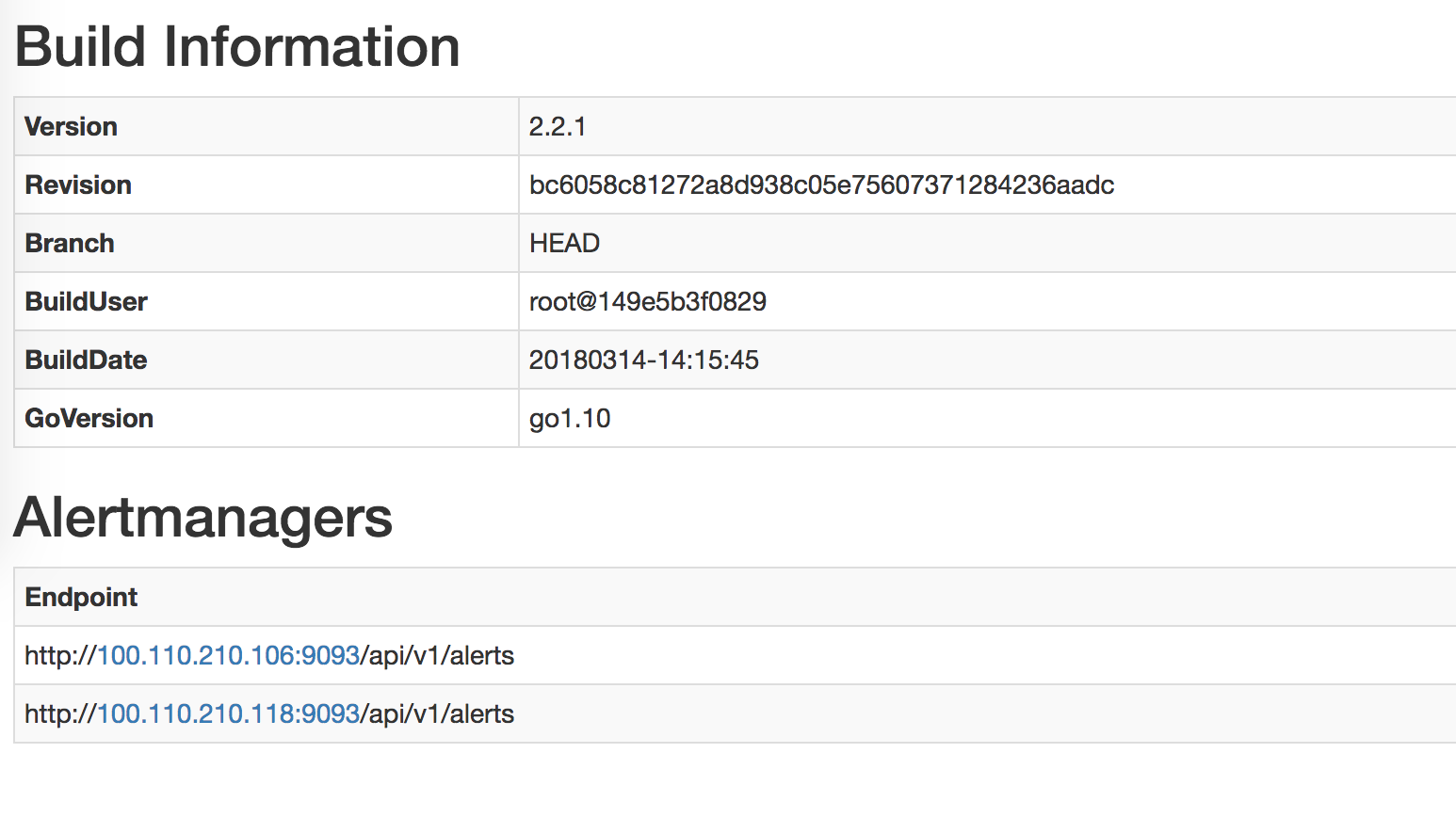Click /api/v1/alerts text of first endpoint
Screen dimensions: 1456x817
[x=438, y=655]
